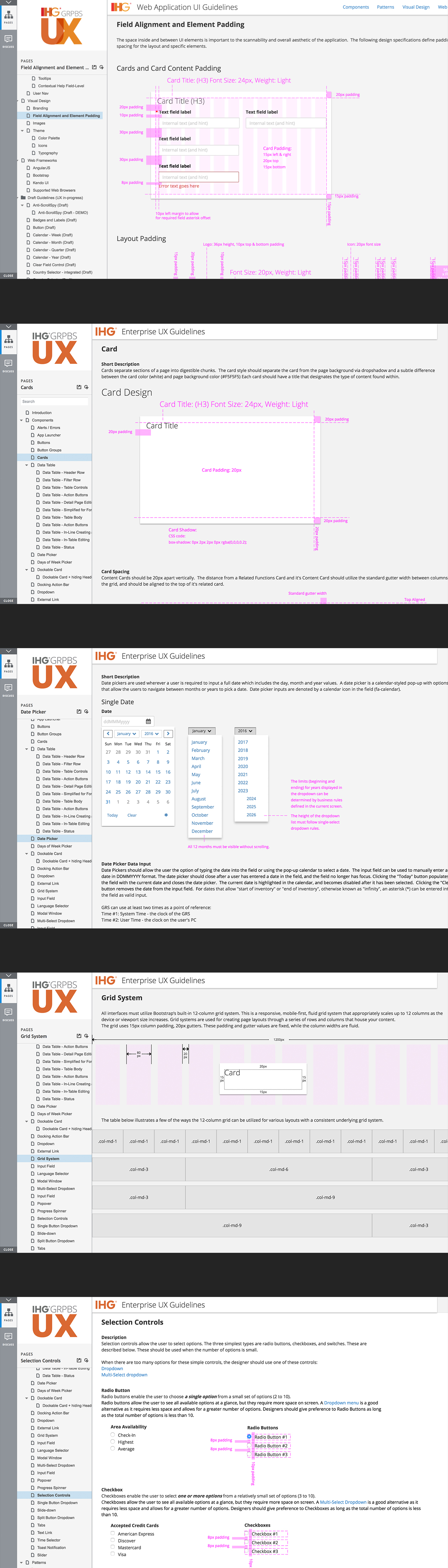Click CLOSE at bottom-left of Field Alignment screenshot

(x=9, y=276)
